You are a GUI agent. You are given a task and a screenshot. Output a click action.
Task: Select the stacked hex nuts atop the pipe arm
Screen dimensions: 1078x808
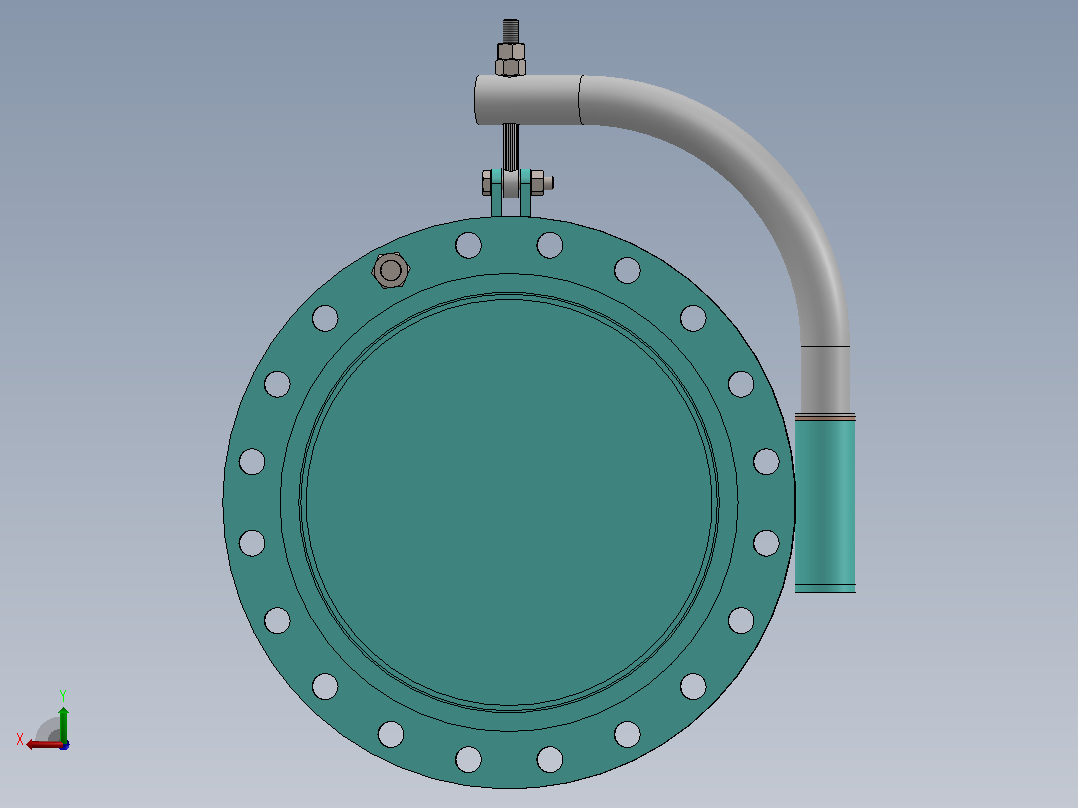click(510, 59)
